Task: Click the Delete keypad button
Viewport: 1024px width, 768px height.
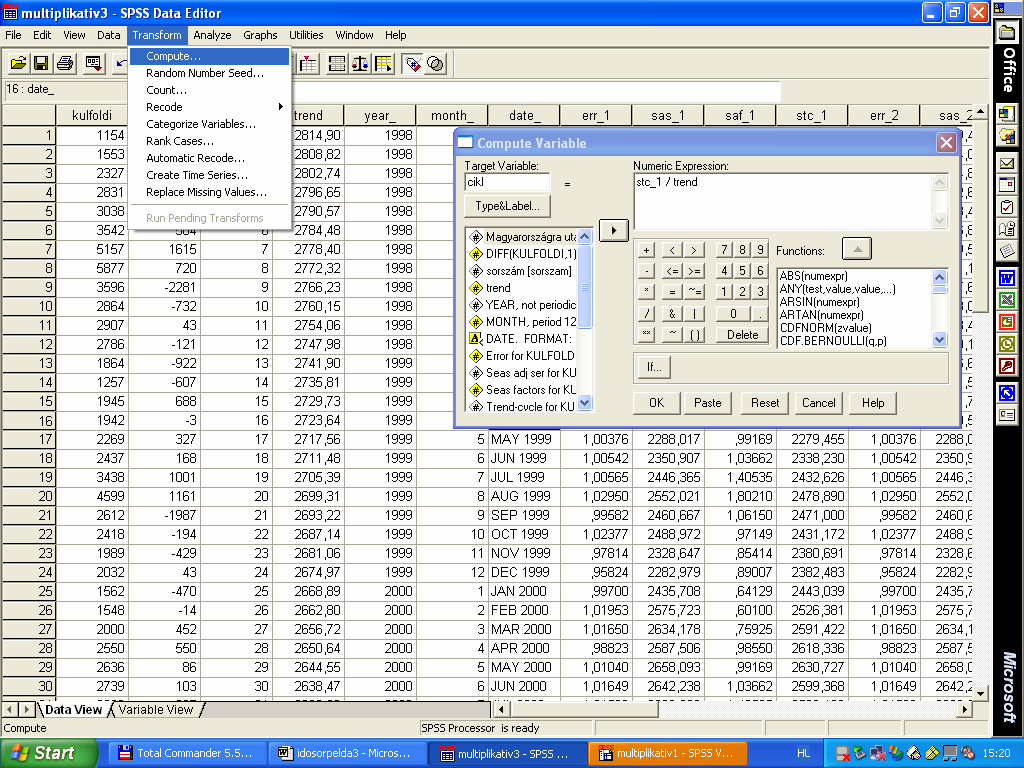Action: point(743,334)
